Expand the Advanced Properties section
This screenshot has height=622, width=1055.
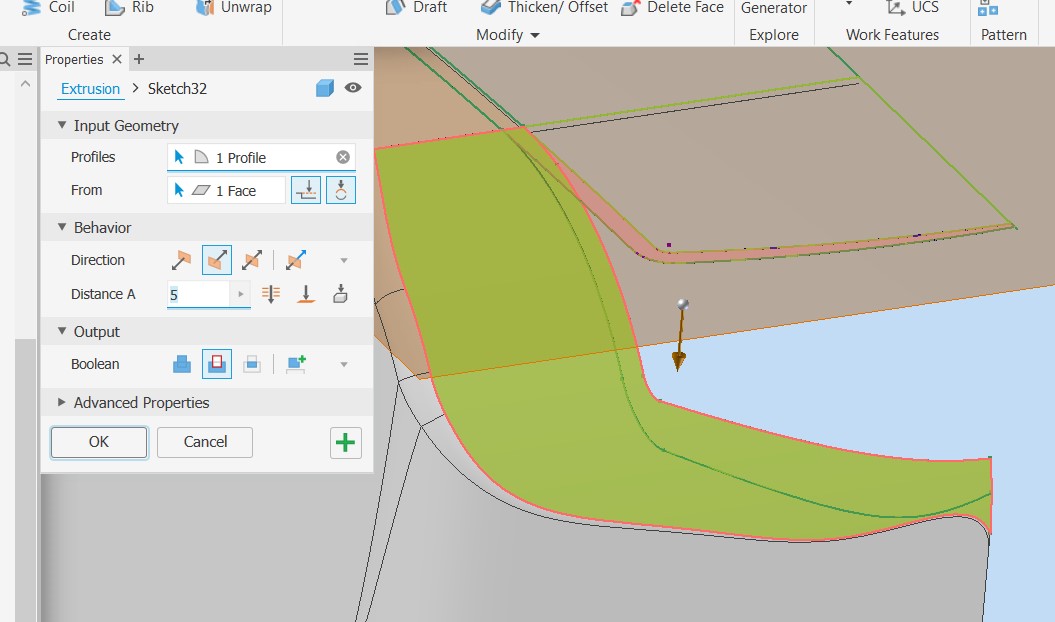(143, 404)
